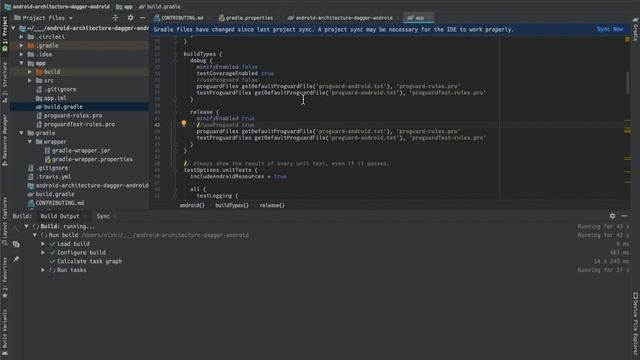Collapse the Build: running node

pyautogui.click(x=26, y=226)
